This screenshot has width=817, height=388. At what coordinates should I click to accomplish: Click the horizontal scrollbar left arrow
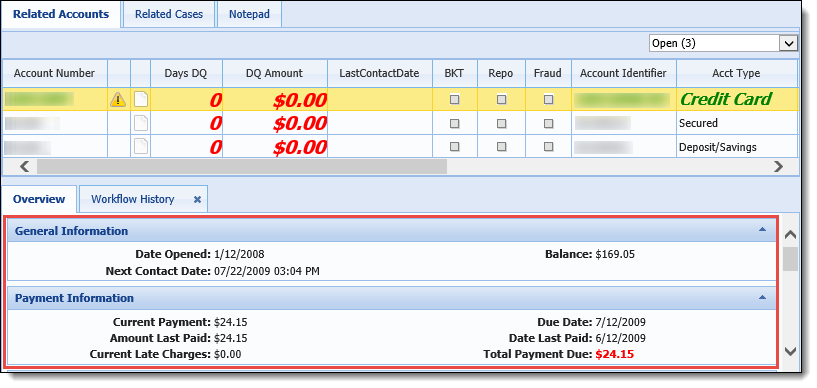coord(24,166)
